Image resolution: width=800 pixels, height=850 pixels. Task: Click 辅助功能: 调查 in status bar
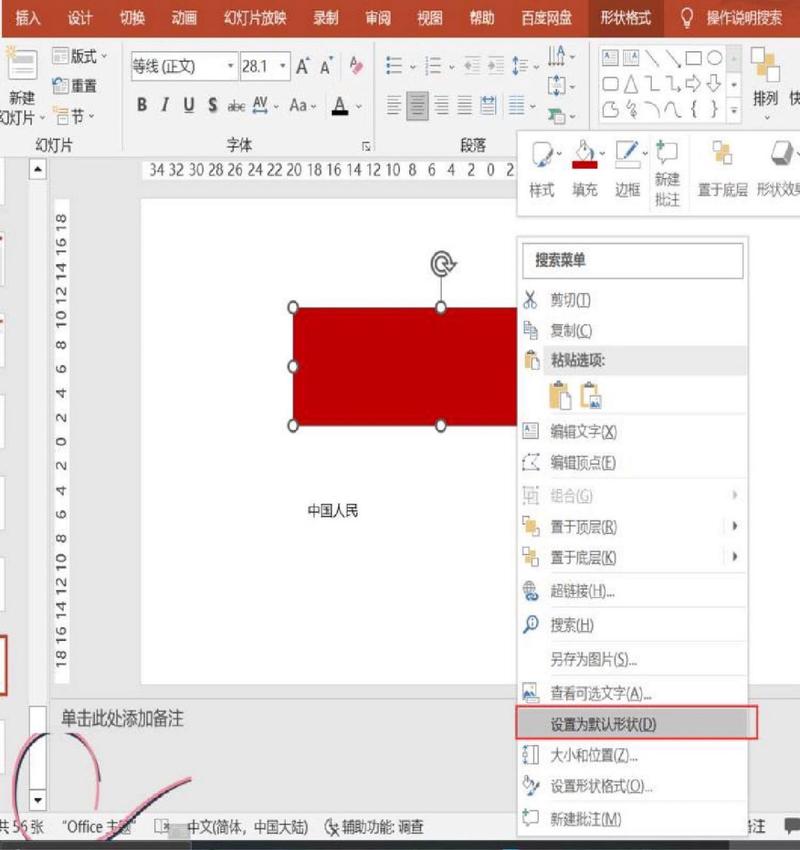click(374, 827)
